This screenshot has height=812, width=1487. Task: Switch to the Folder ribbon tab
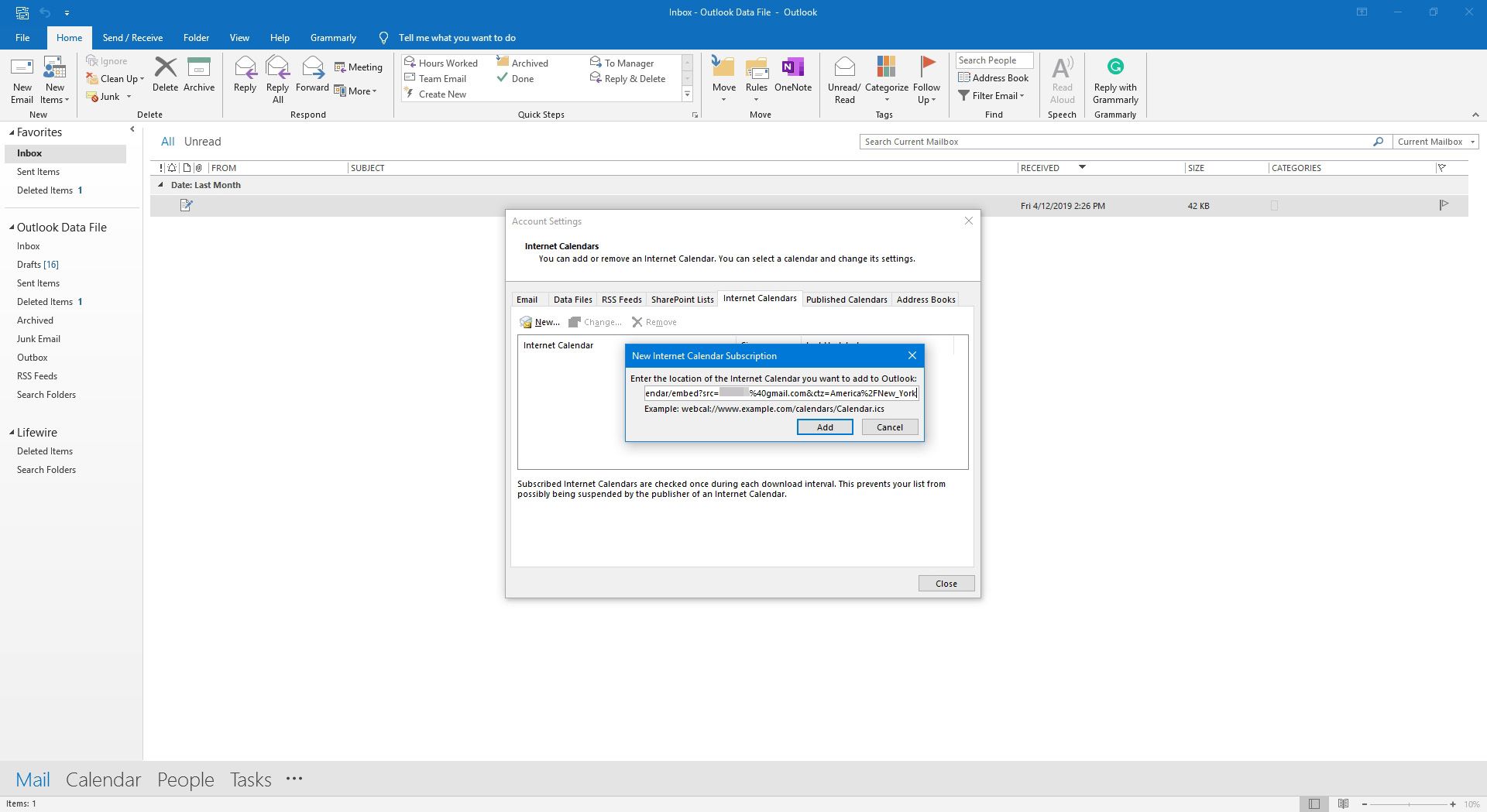tap(196, 37)
